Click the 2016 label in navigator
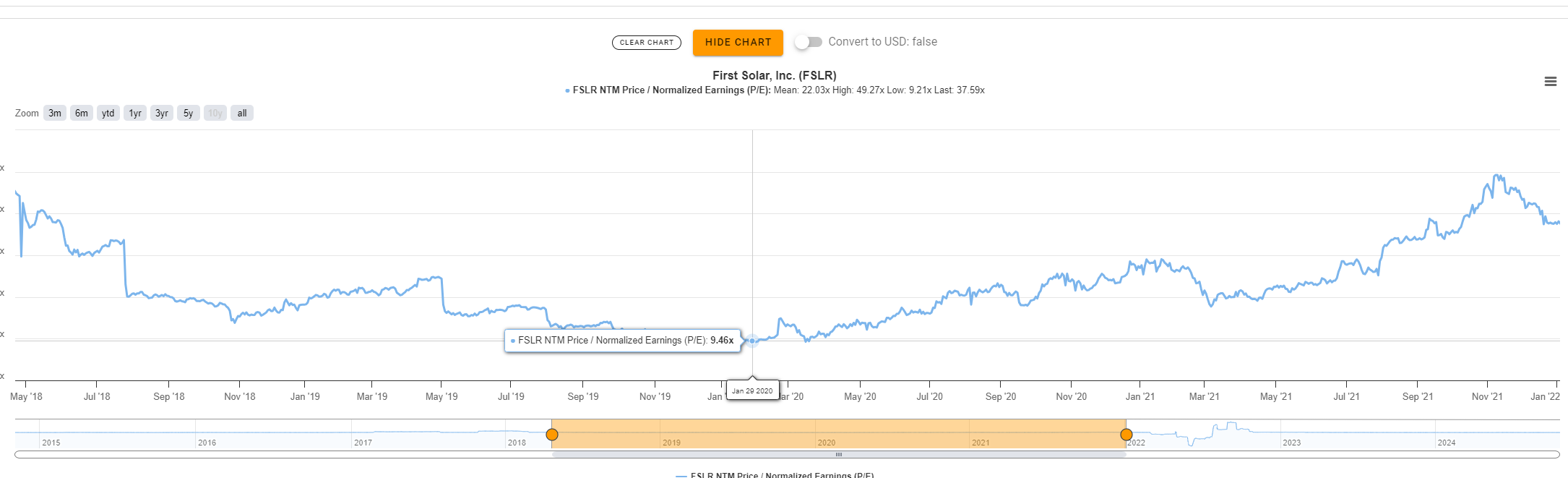Viewport: 1568px width, 478px height. coord(207,443)
